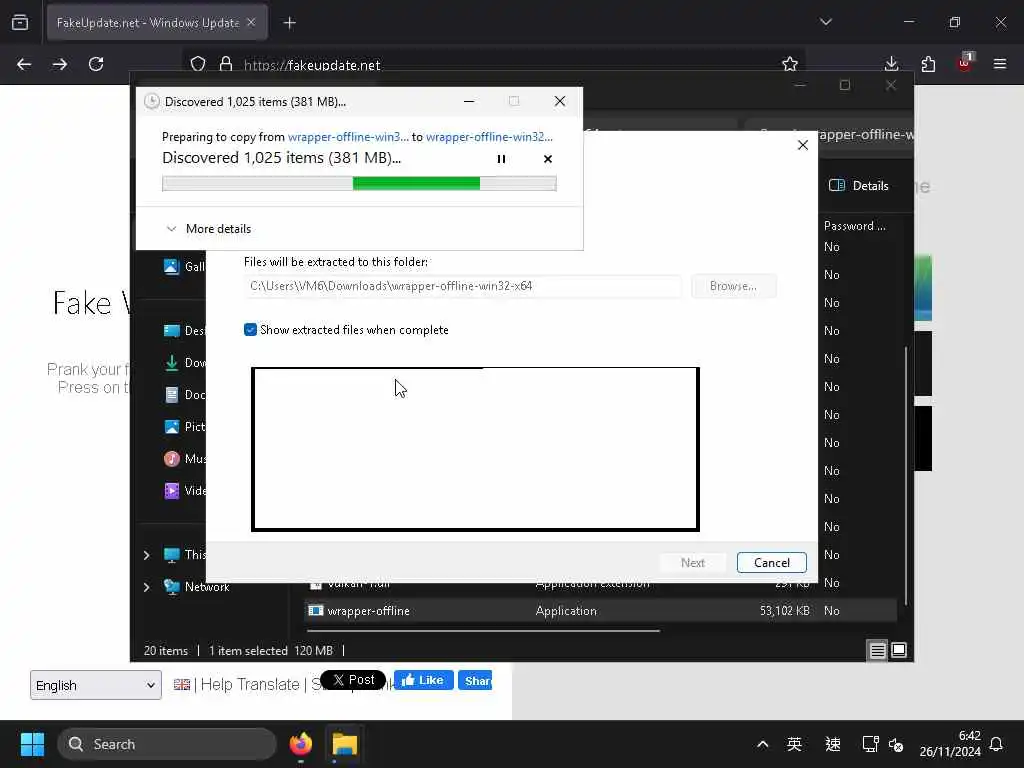Viewport: 1024px width, 768px height.
Task: Expand the Network tree node
Action: pos(146,587)
